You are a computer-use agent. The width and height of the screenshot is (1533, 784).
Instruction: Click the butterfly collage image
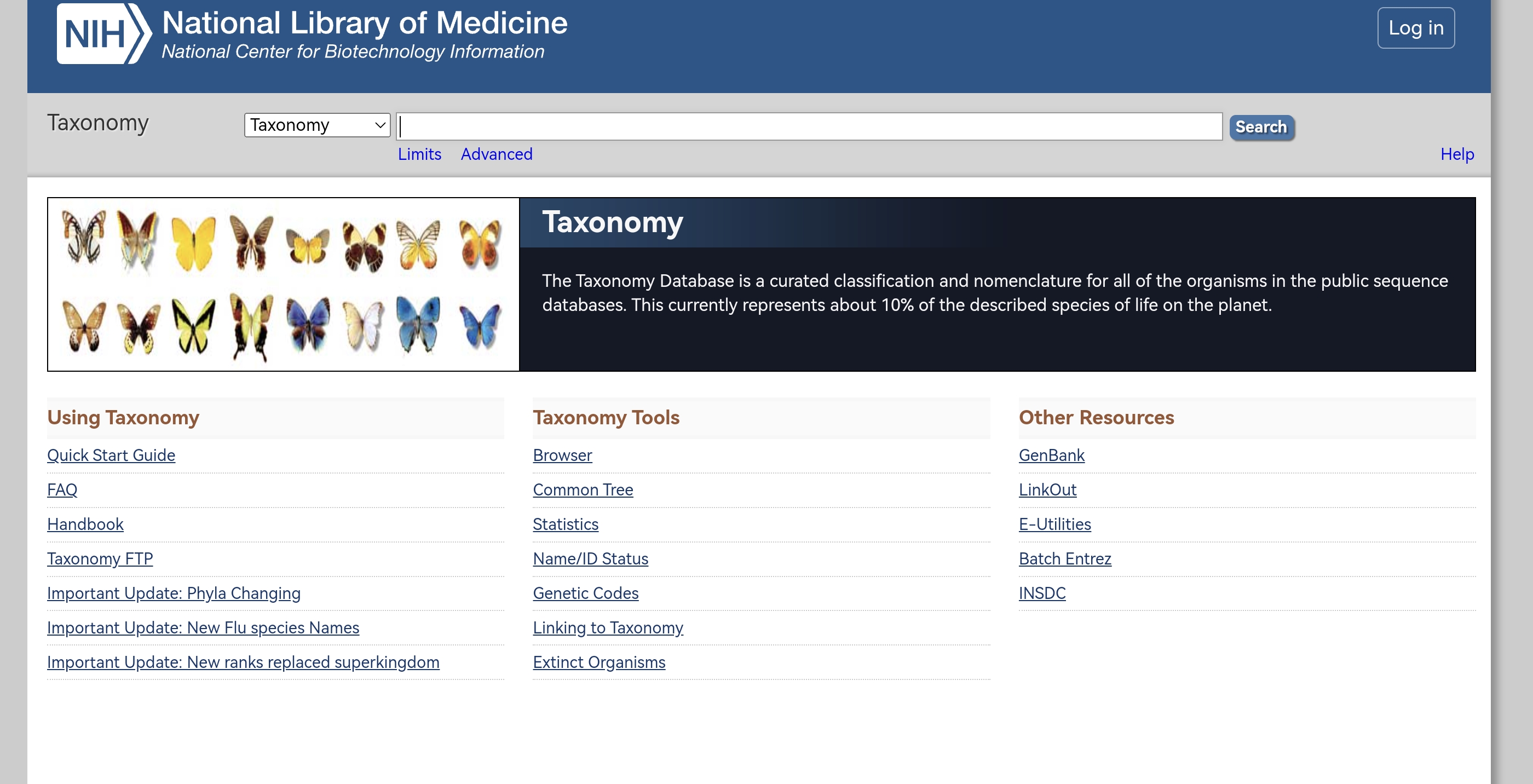point(283,285)
